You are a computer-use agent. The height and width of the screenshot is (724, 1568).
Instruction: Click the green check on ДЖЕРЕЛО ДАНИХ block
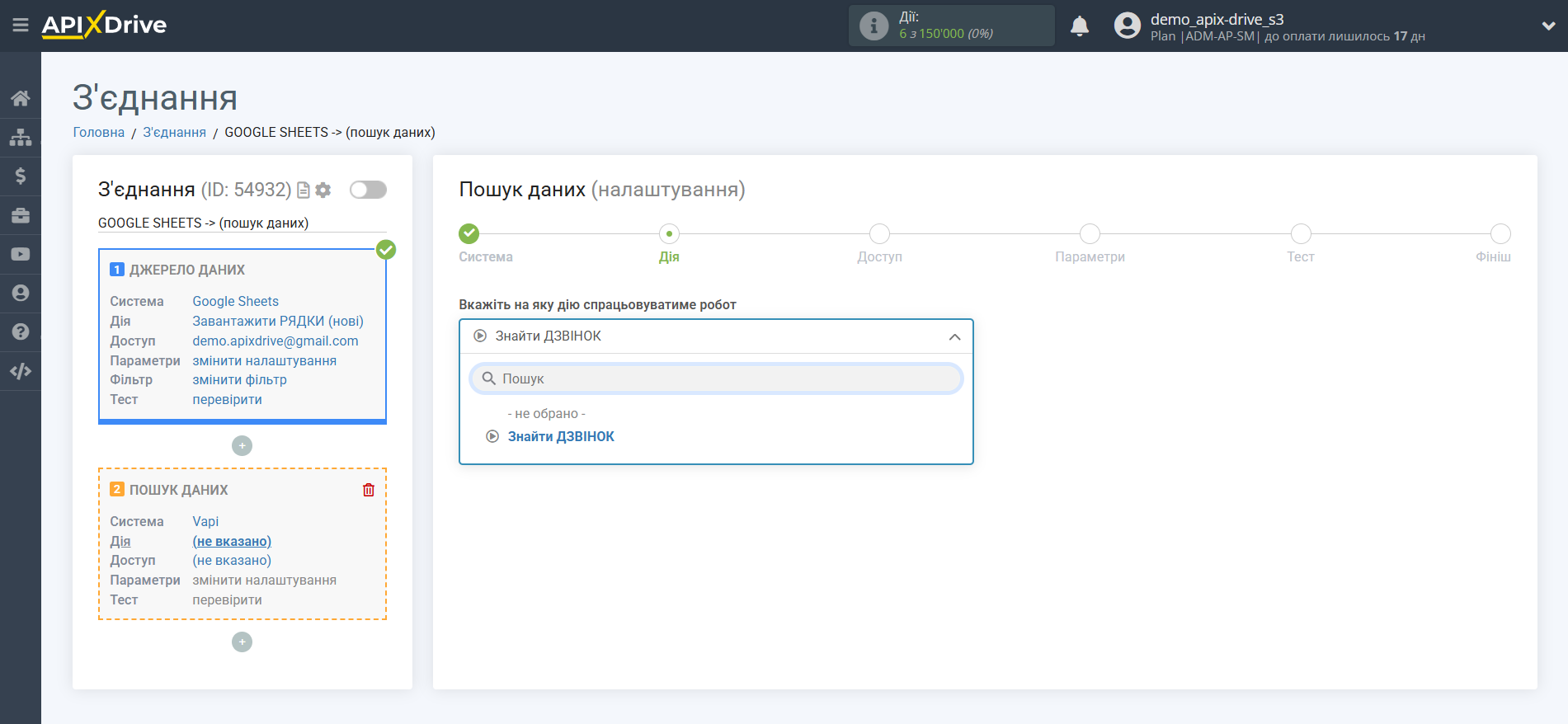[386, 250]
